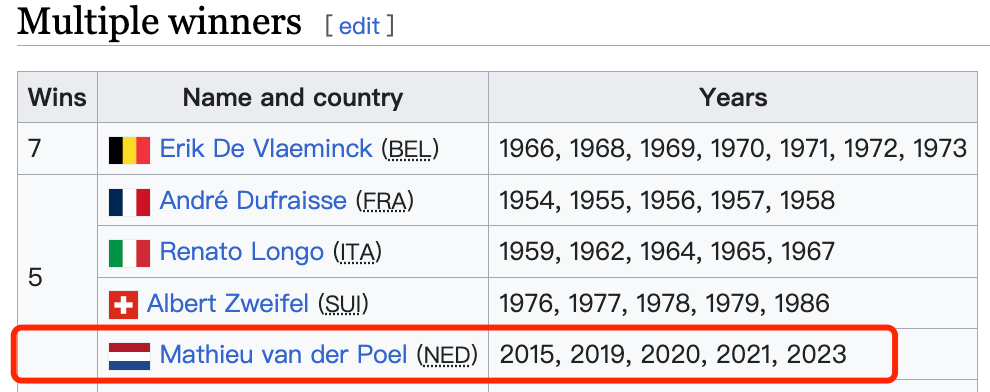Open André Dufraisse's article
990x392 pixels.
[x=253, y=201]
